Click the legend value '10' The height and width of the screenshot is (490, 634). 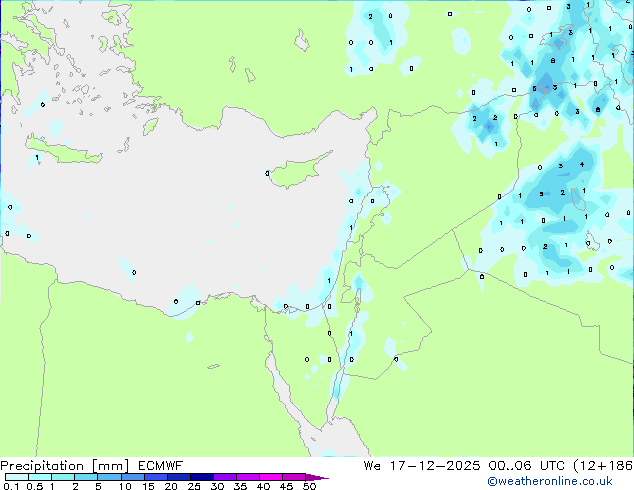coord(125,486)
